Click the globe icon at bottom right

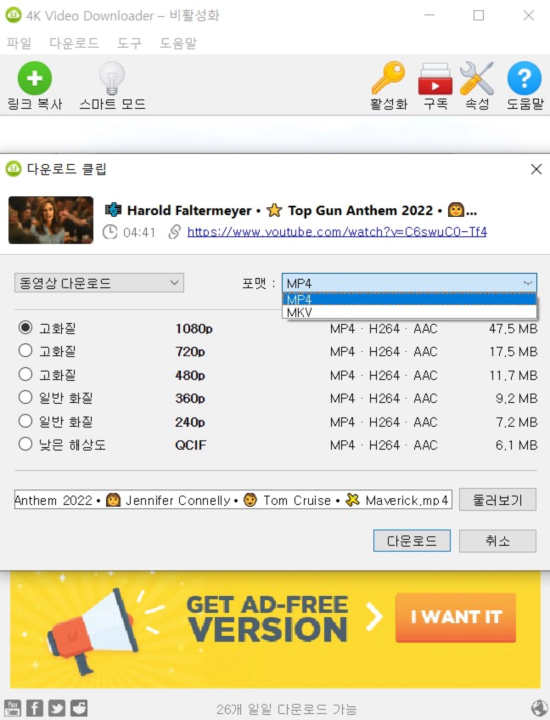pyautogui.click(x=539, y=709)
